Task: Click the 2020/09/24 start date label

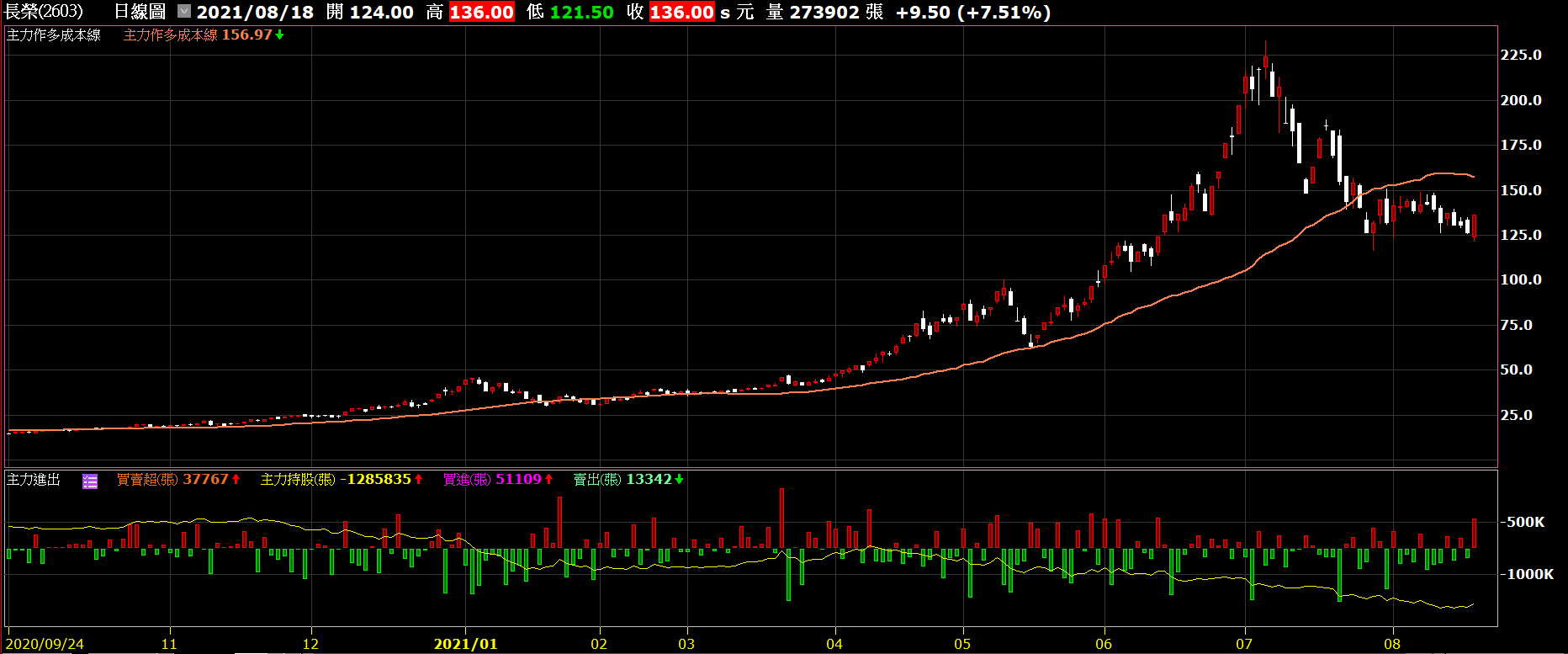Action: [45, 645]
